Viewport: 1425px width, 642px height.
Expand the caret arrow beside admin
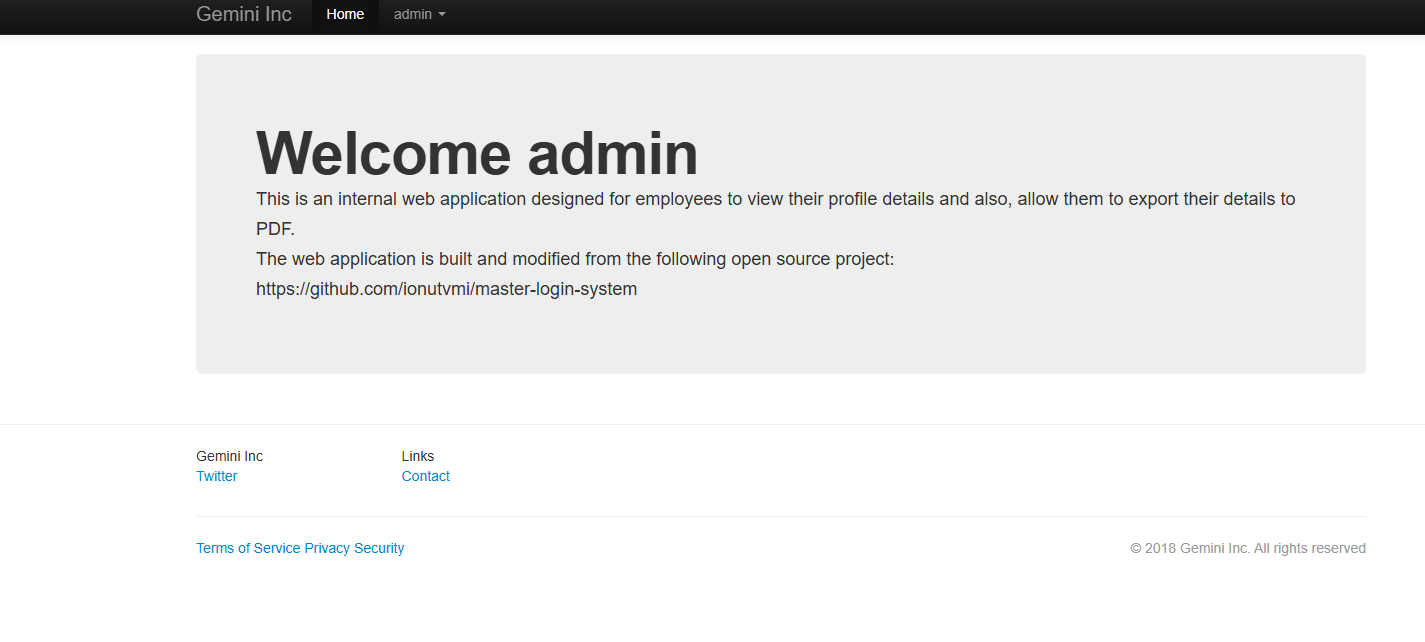pyautogui.click(x=442, y=15)
